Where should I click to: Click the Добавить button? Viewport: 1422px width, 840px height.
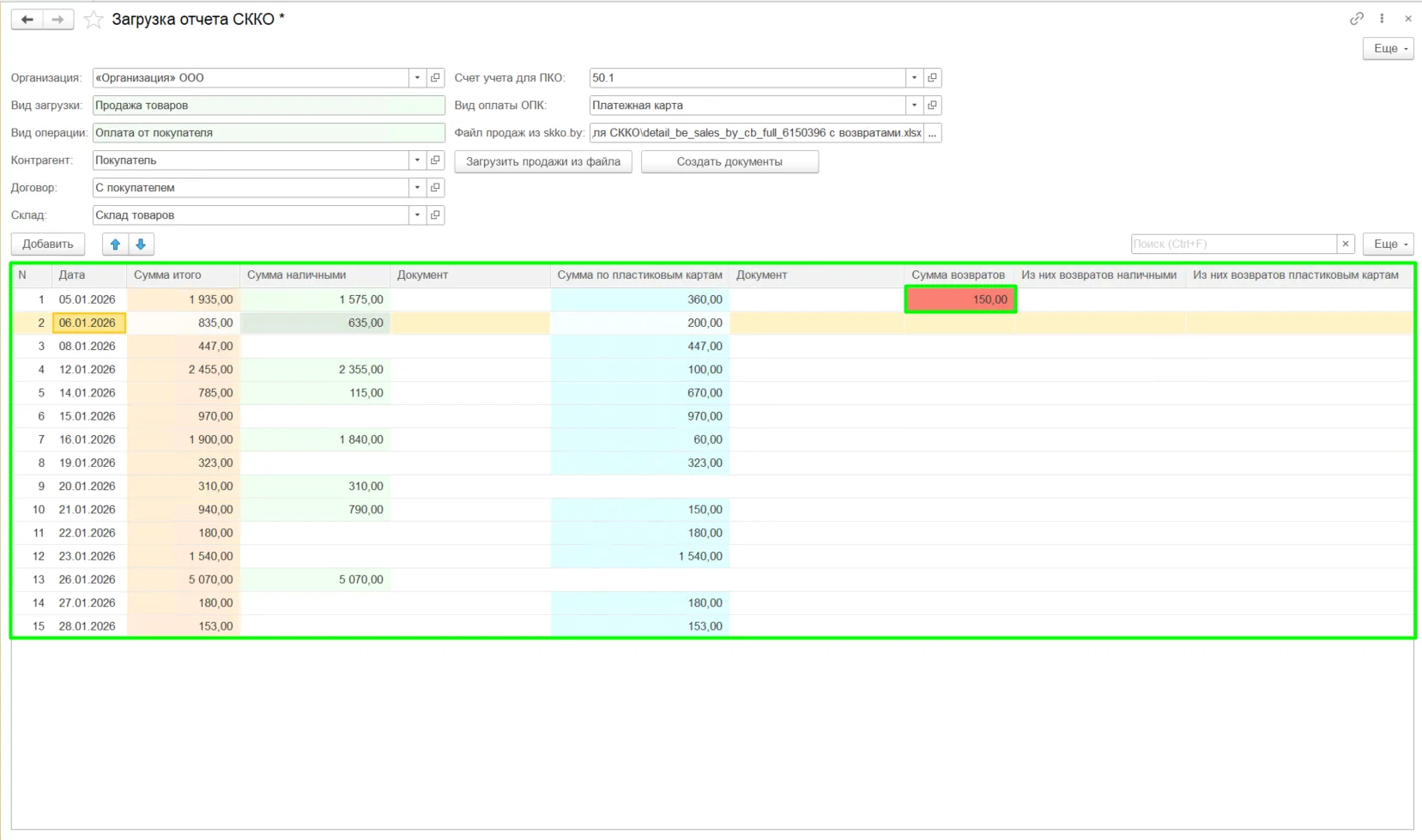[x=48, y=244]
